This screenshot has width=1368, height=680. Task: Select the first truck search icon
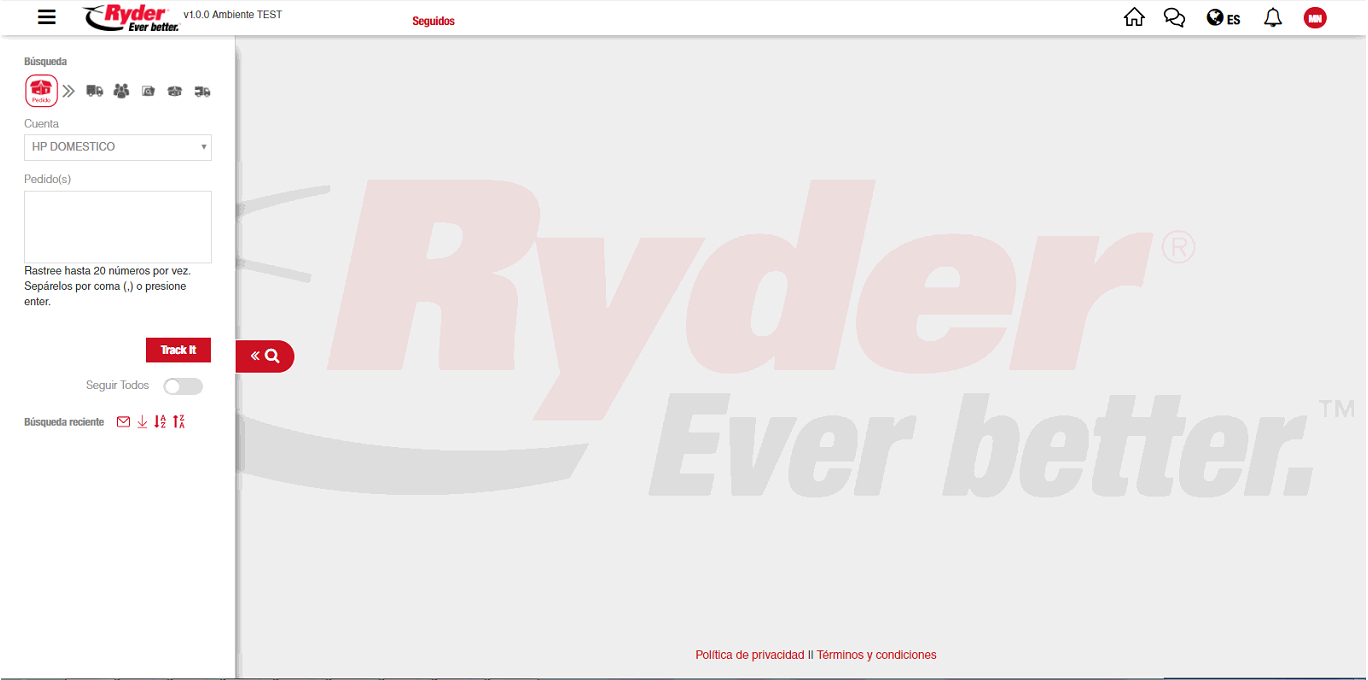tap(95, 91)
